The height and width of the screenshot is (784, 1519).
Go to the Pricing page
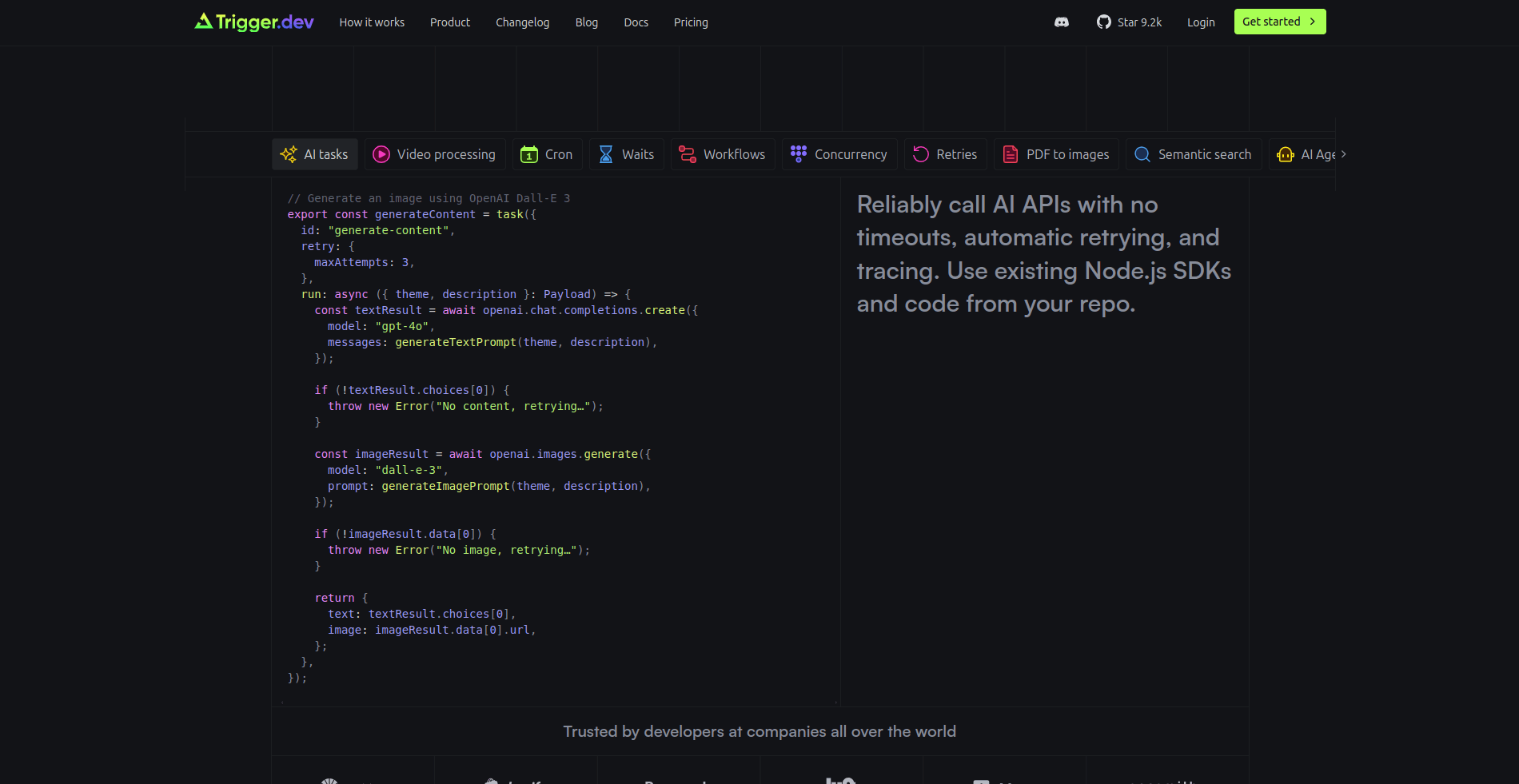point(691,22)
